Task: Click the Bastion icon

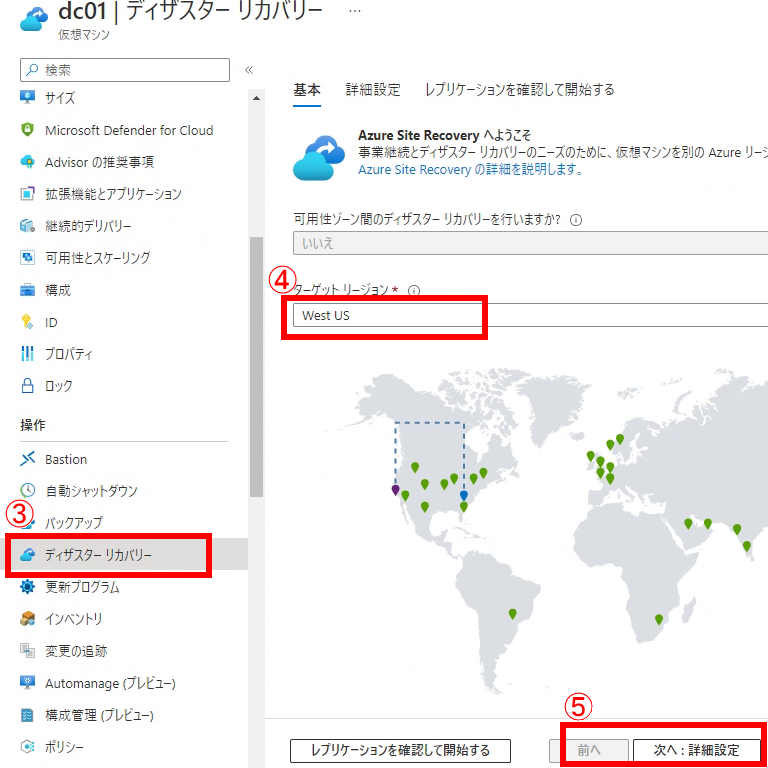Action: 27,459
